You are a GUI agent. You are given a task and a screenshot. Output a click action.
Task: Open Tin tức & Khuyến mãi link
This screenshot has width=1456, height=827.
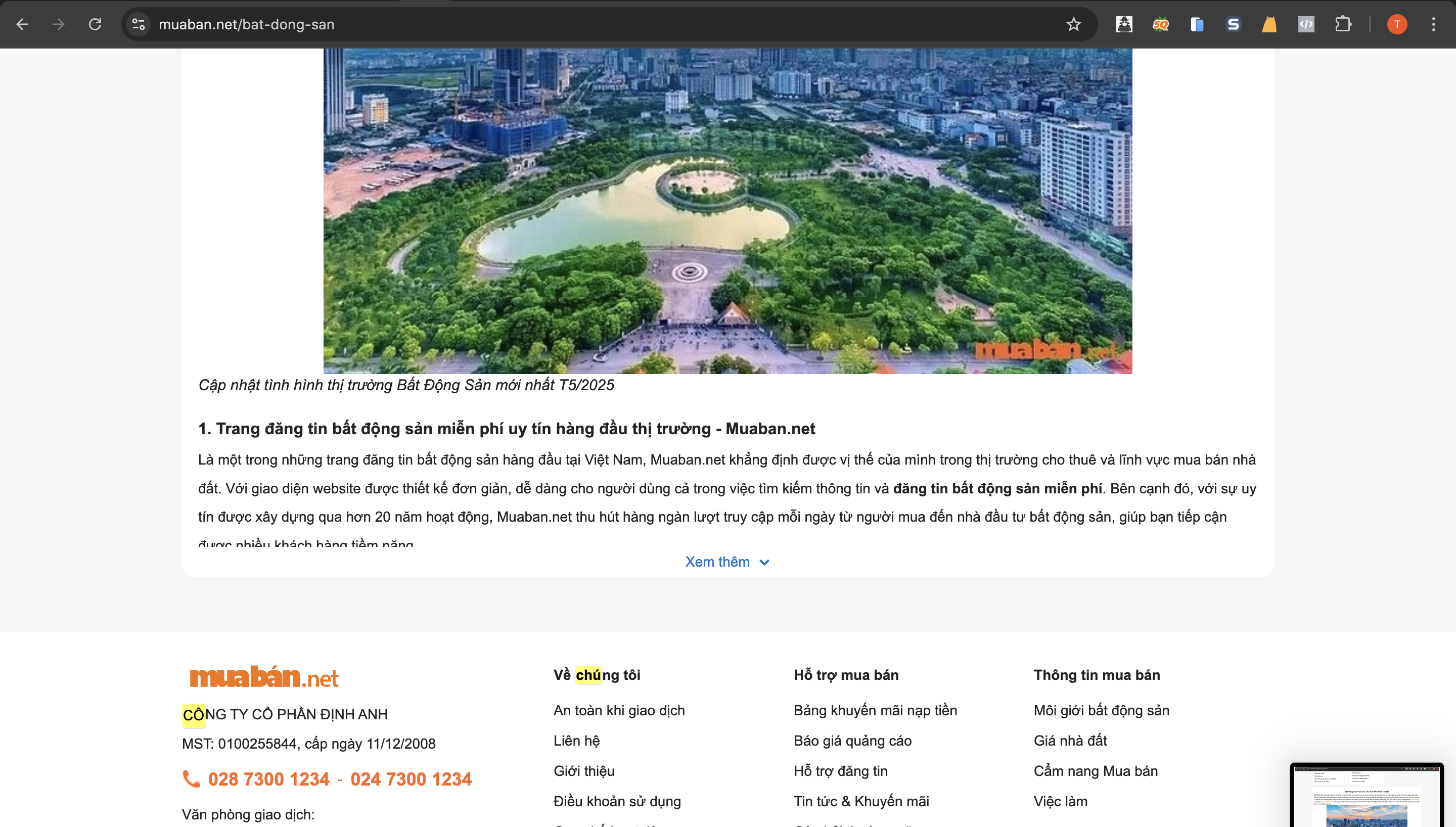coord(861,801)
